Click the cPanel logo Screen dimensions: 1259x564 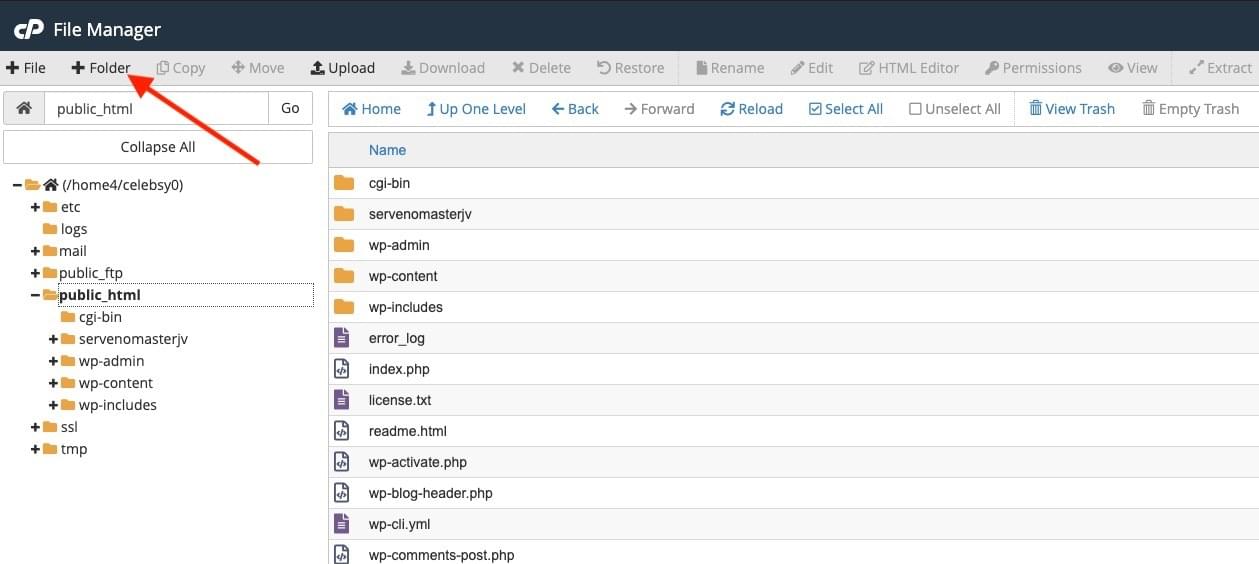pos(28,29)
